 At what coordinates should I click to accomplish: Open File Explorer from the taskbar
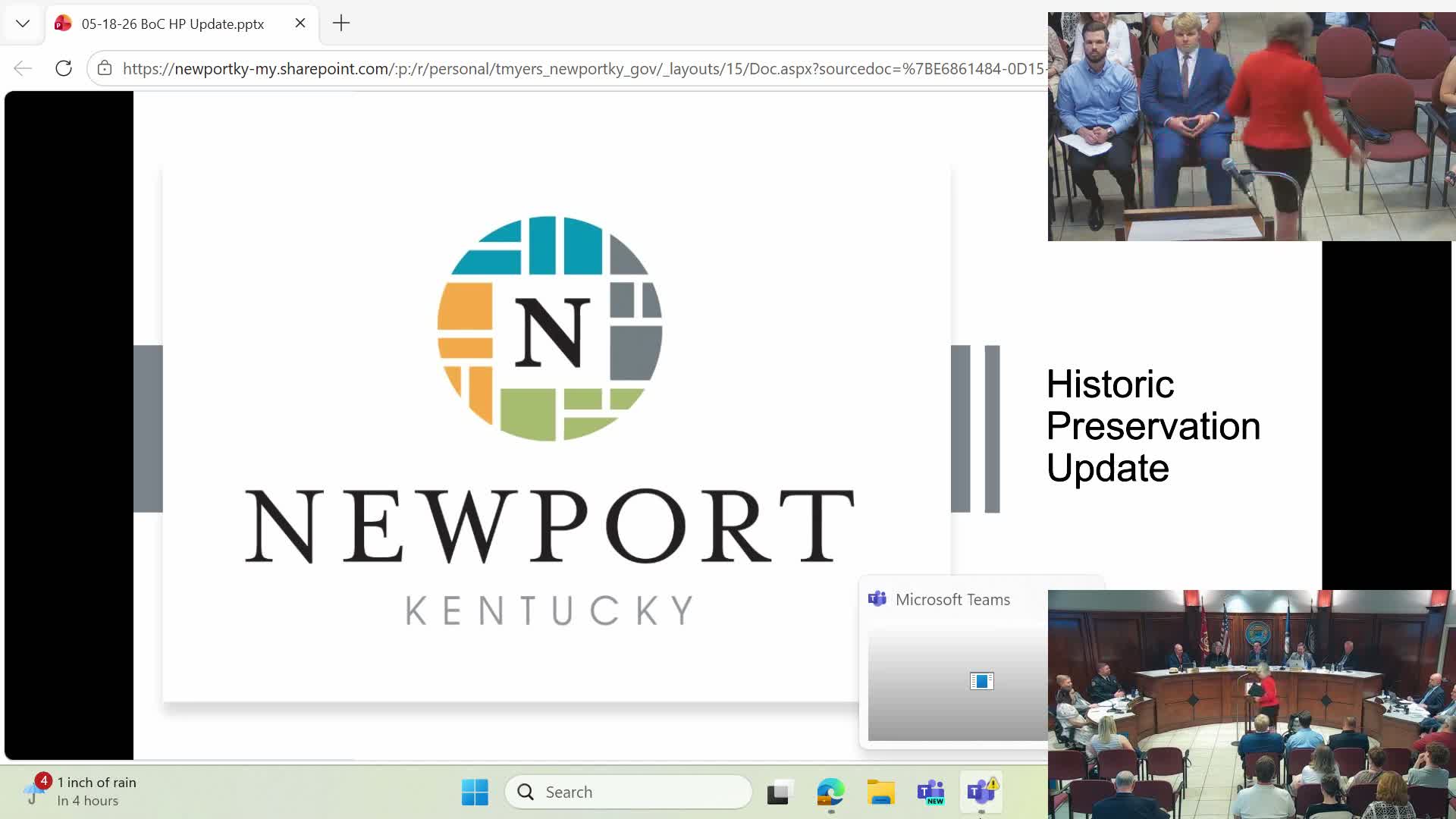click(880, 792)
